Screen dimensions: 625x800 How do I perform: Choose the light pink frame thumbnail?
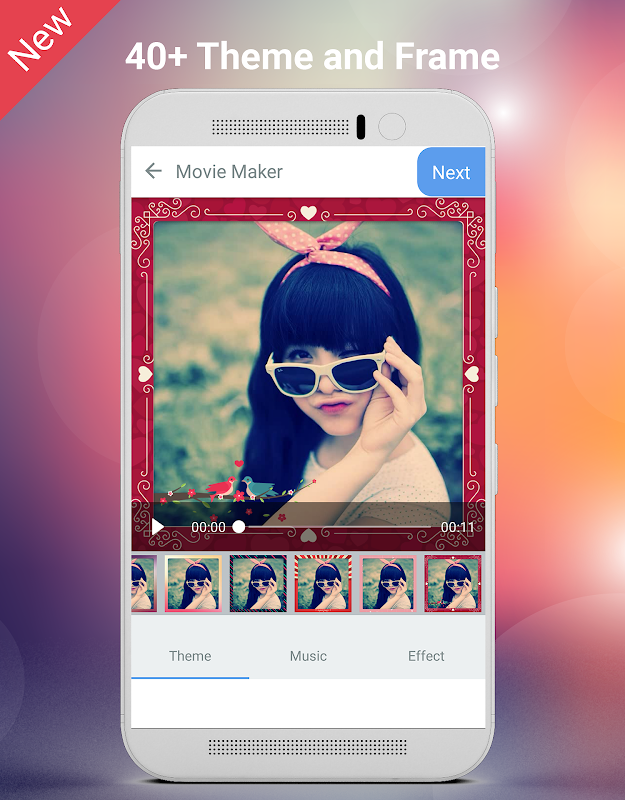(x=388, y=583)
